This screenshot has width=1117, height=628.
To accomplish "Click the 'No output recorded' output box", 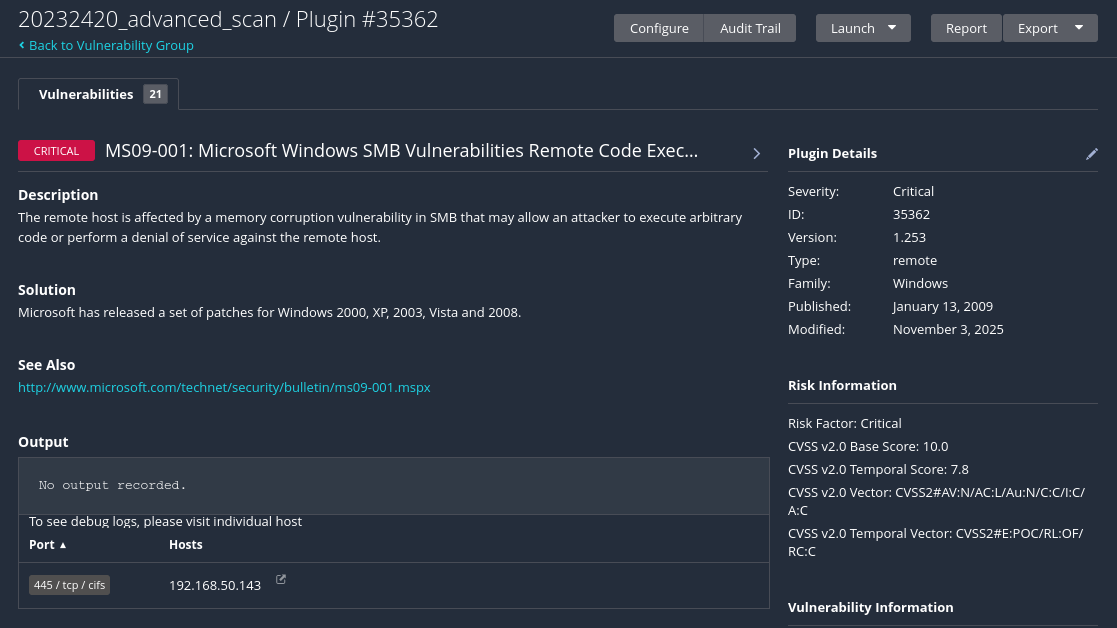I will pos(393,485).
